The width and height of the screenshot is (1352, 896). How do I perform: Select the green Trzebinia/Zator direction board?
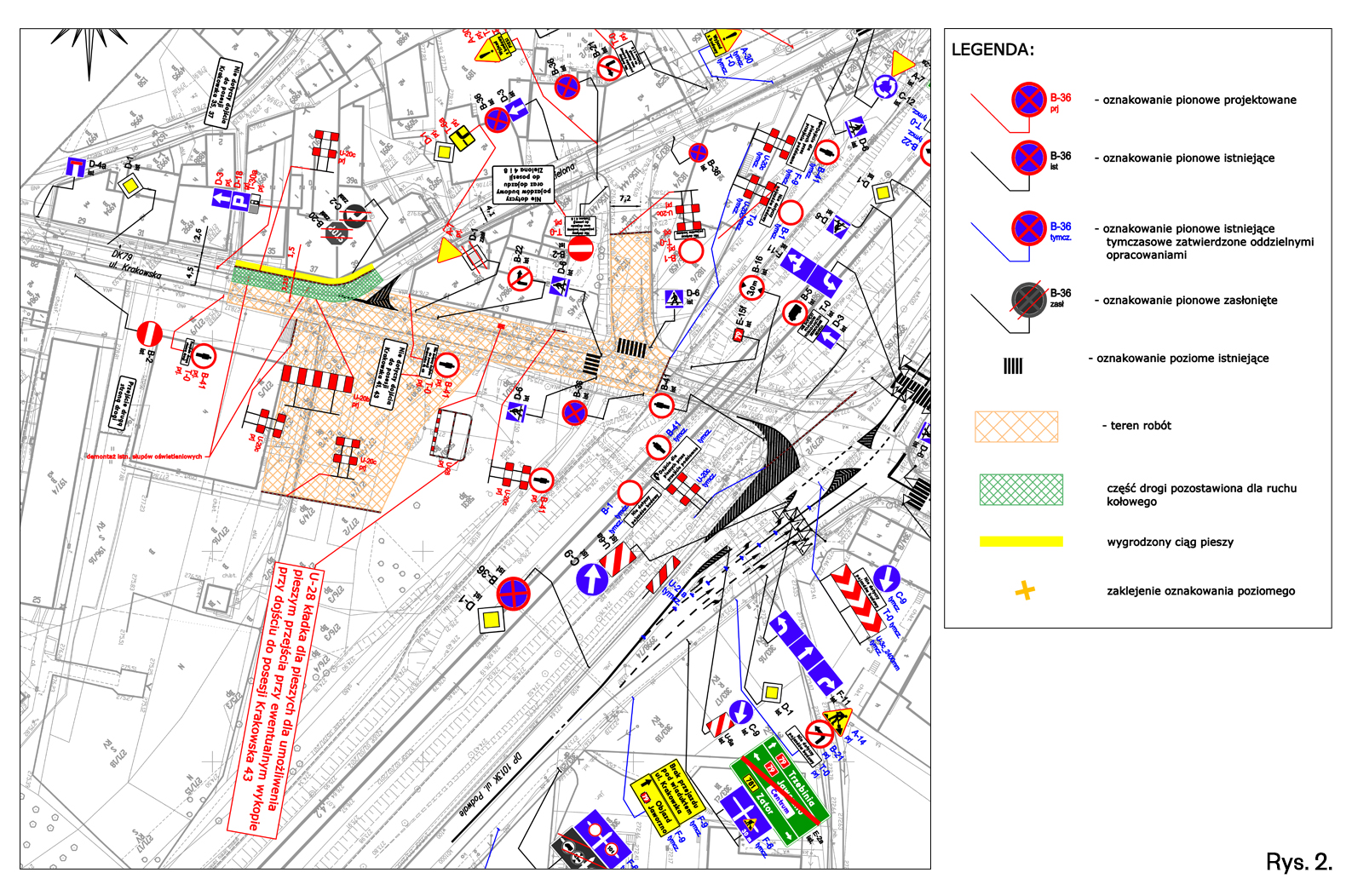tap(779, 794)
